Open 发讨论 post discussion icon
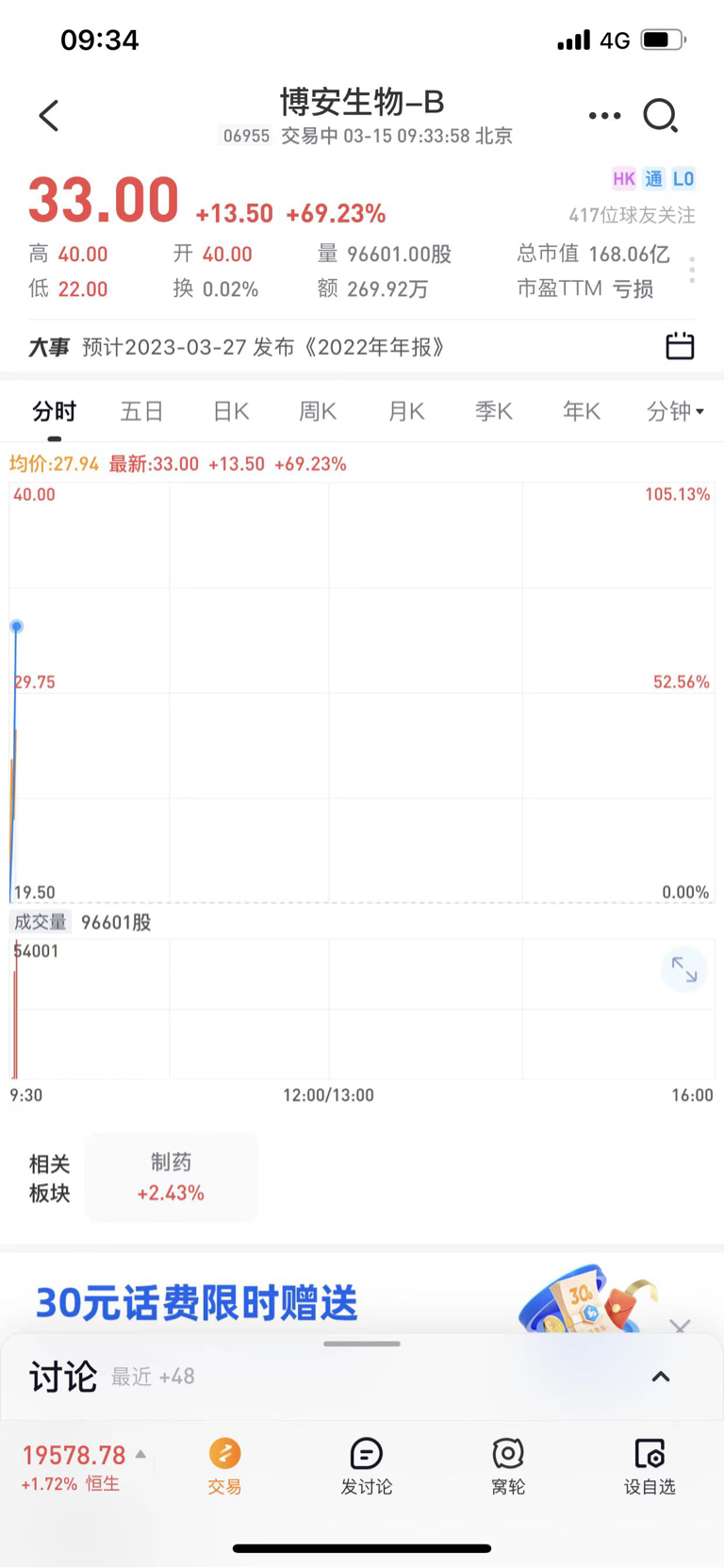Image resolution: width=724 pixels, height=1568 pixels. 366,1453
